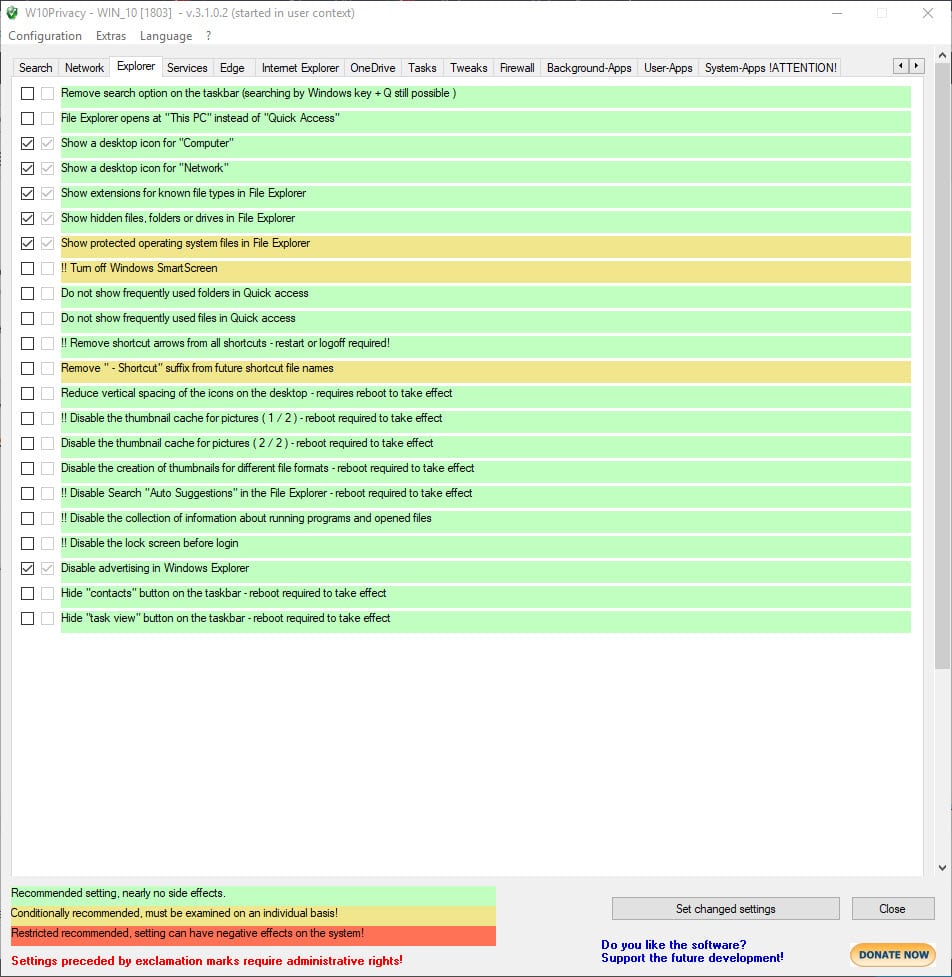
Task: Go to the Firewall tab
Action: point(517,68)
